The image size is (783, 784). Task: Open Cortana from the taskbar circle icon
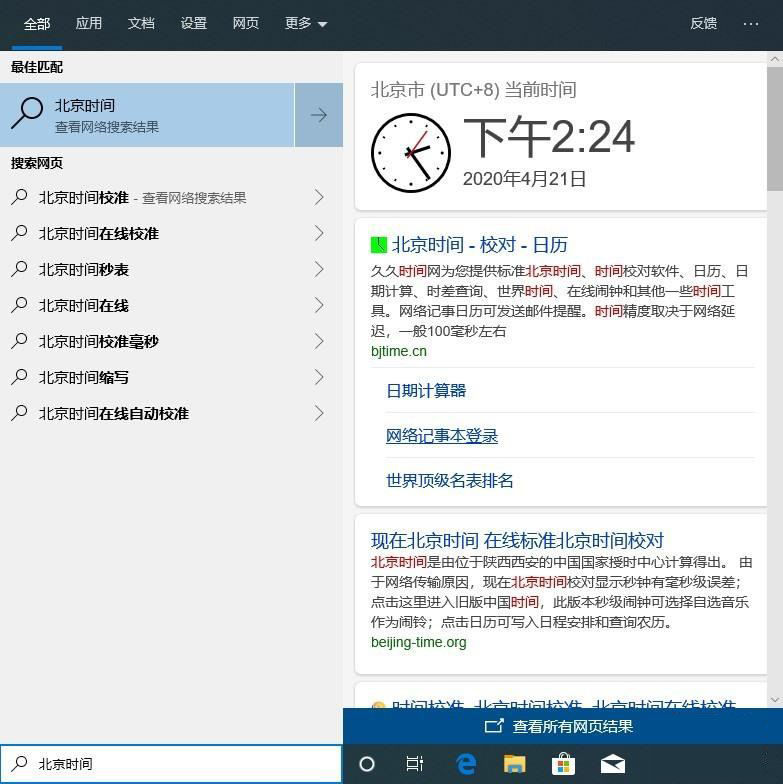[x=366, y=764]
